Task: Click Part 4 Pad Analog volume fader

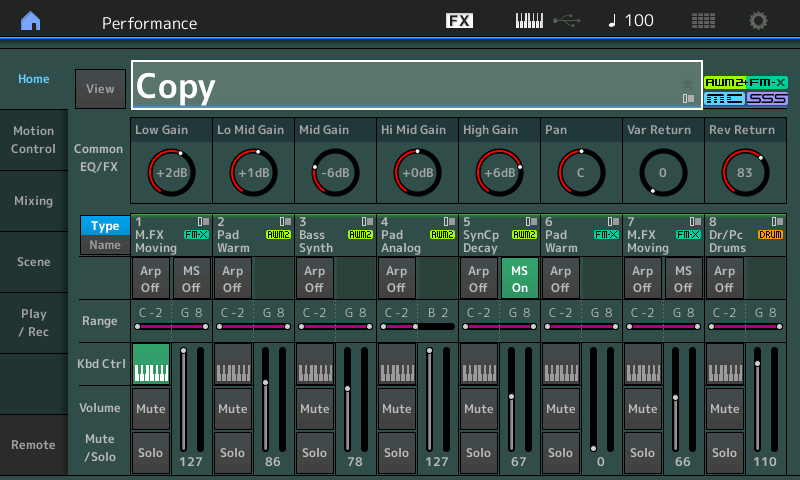Action: 430,398
